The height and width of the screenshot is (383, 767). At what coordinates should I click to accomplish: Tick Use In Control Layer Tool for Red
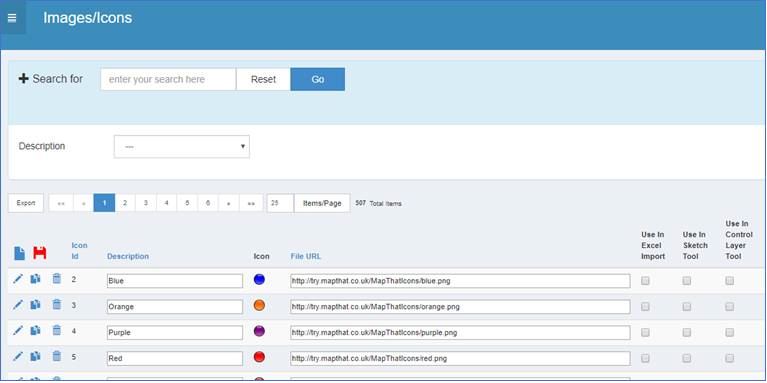[729, 358]
